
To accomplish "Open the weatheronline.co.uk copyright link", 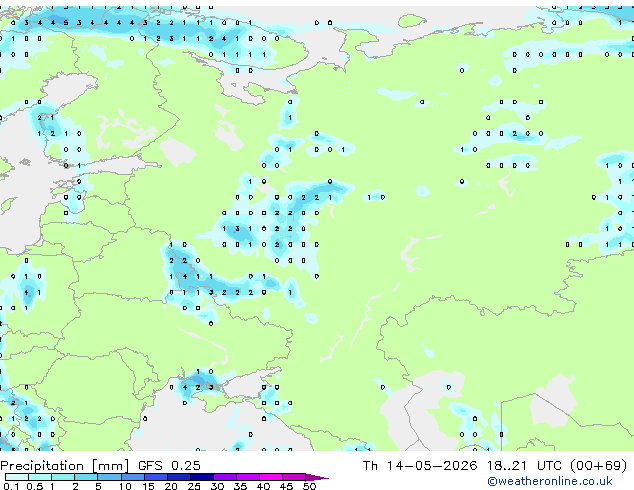I will click(550, 481).
